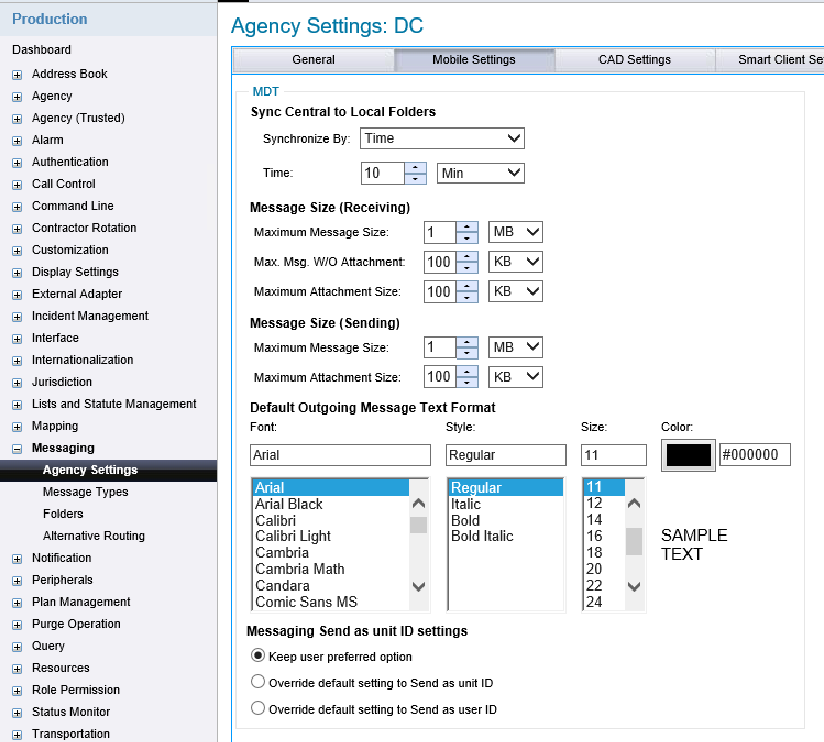Click the black color swatch
This screenshot has width=824, height=742.
(x=688, y=455)
